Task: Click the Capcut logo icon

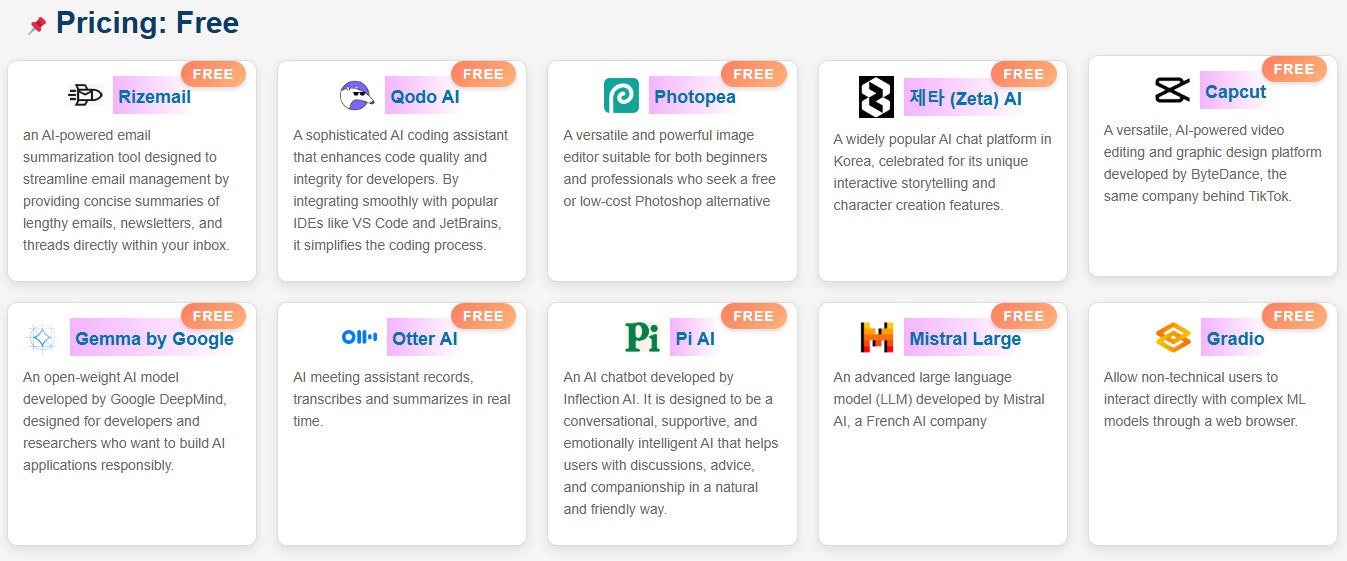Action: tap(1172, 91)
